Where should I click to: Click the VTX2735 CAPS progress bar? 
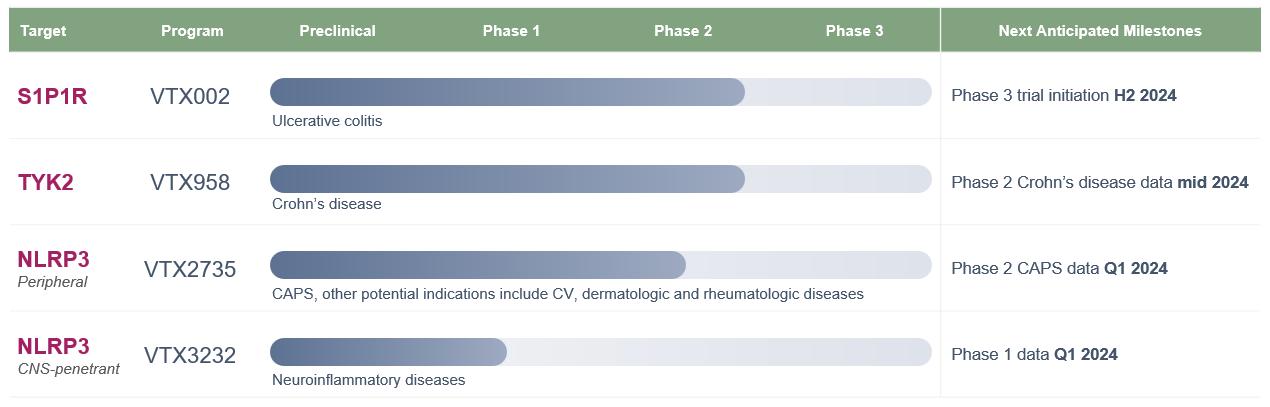click(478, 265)
